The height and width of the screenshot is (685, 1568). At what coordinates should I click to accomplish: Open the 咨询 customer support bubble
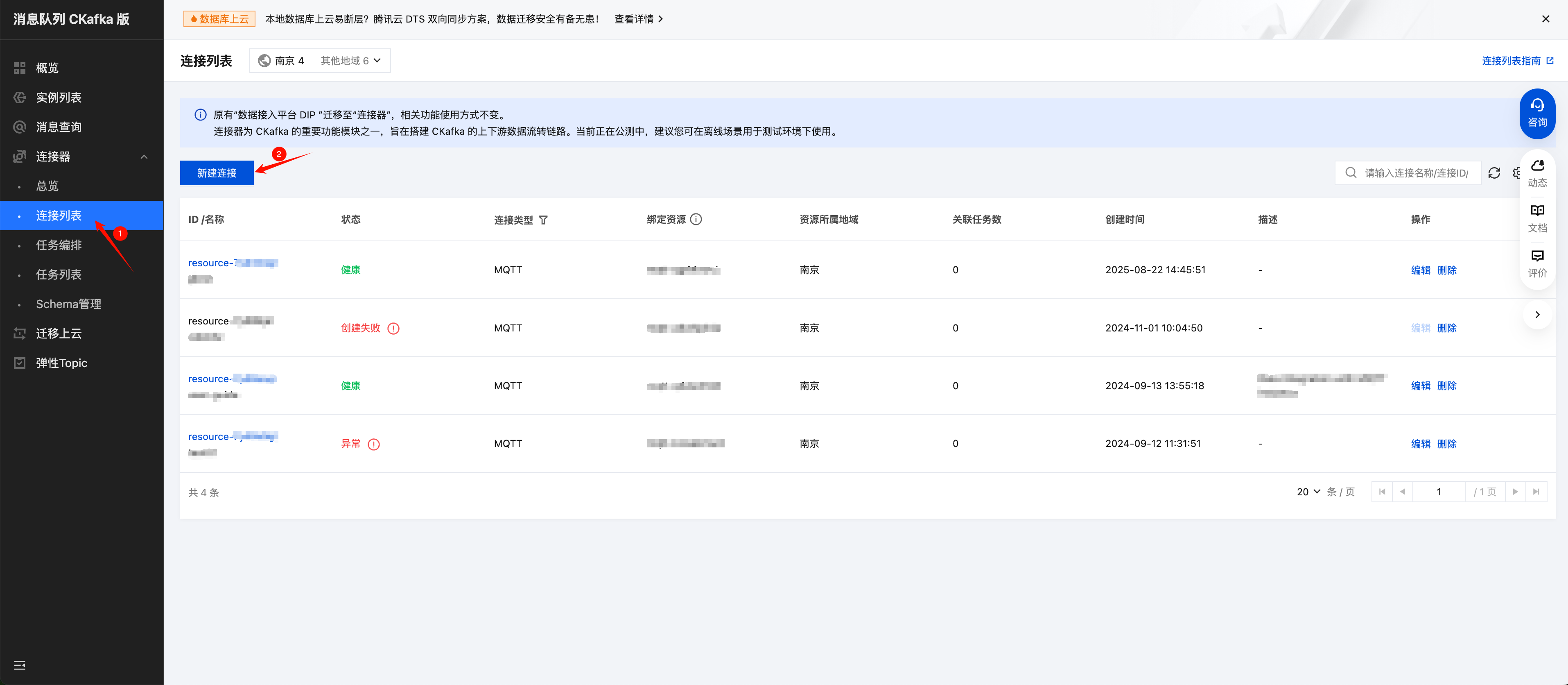pos(1537,113)
